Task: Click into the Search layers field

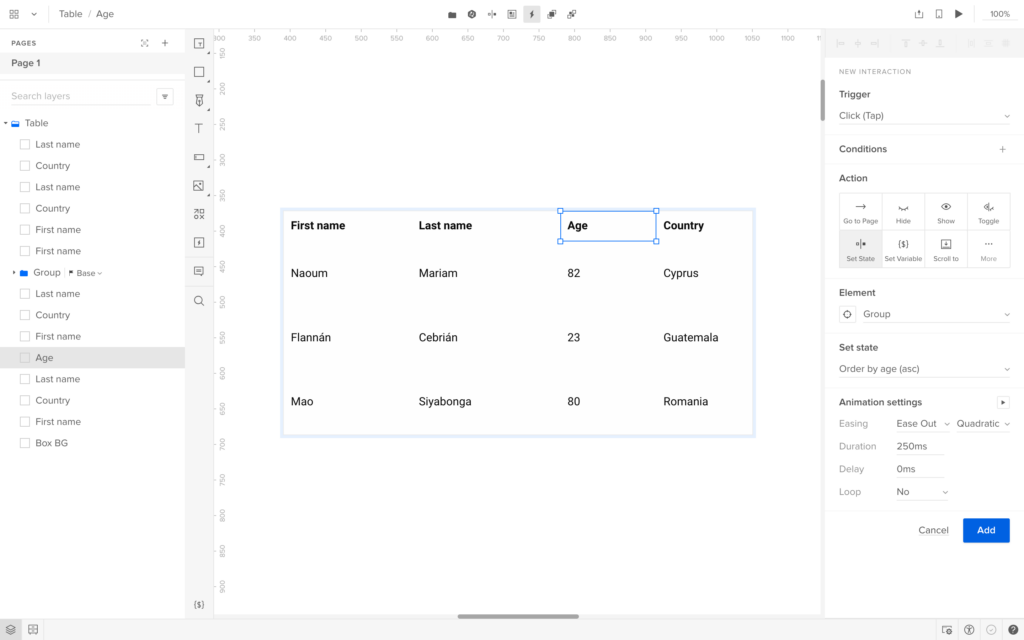Action: [78, 96]
